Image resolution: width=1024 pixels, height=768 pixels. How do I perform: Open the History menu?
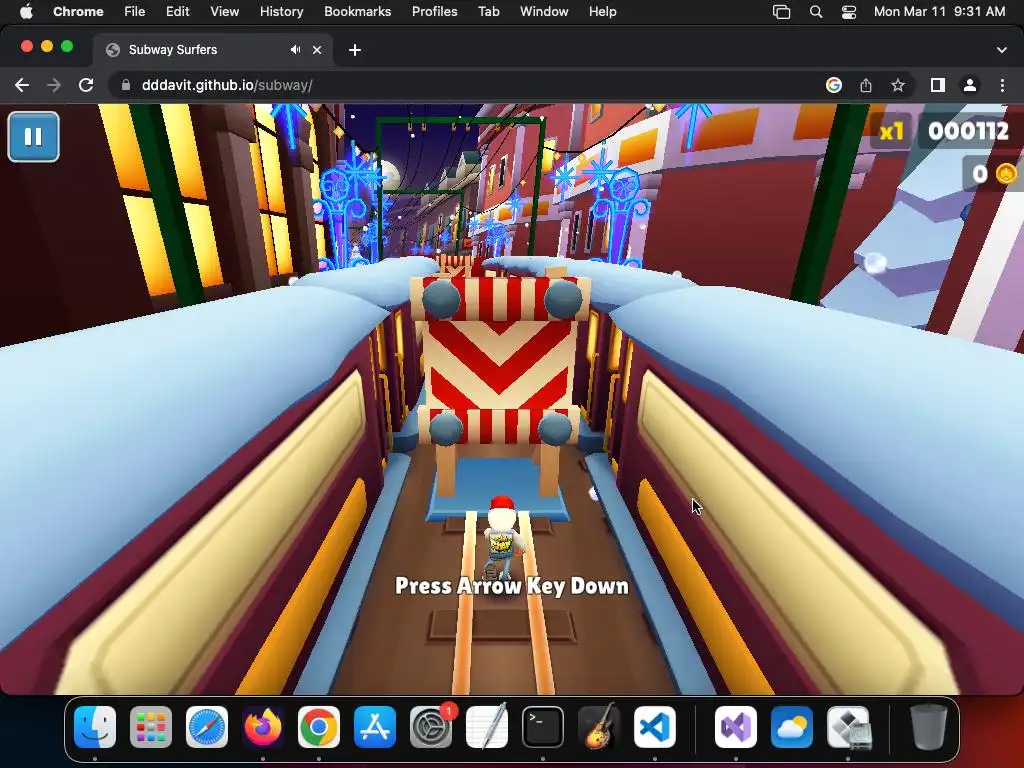[281, 11]
